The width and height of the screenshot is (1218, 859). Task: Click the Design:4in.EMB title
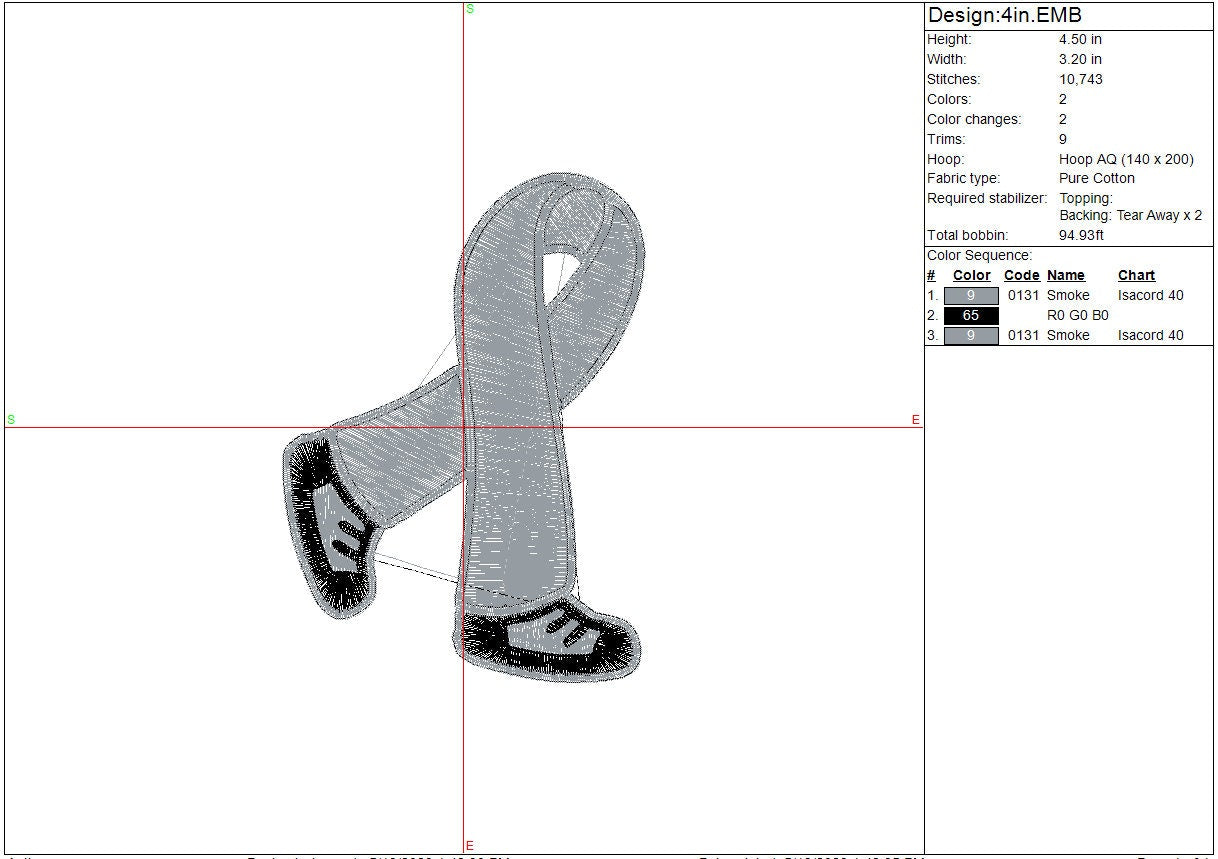(1004, 16)
